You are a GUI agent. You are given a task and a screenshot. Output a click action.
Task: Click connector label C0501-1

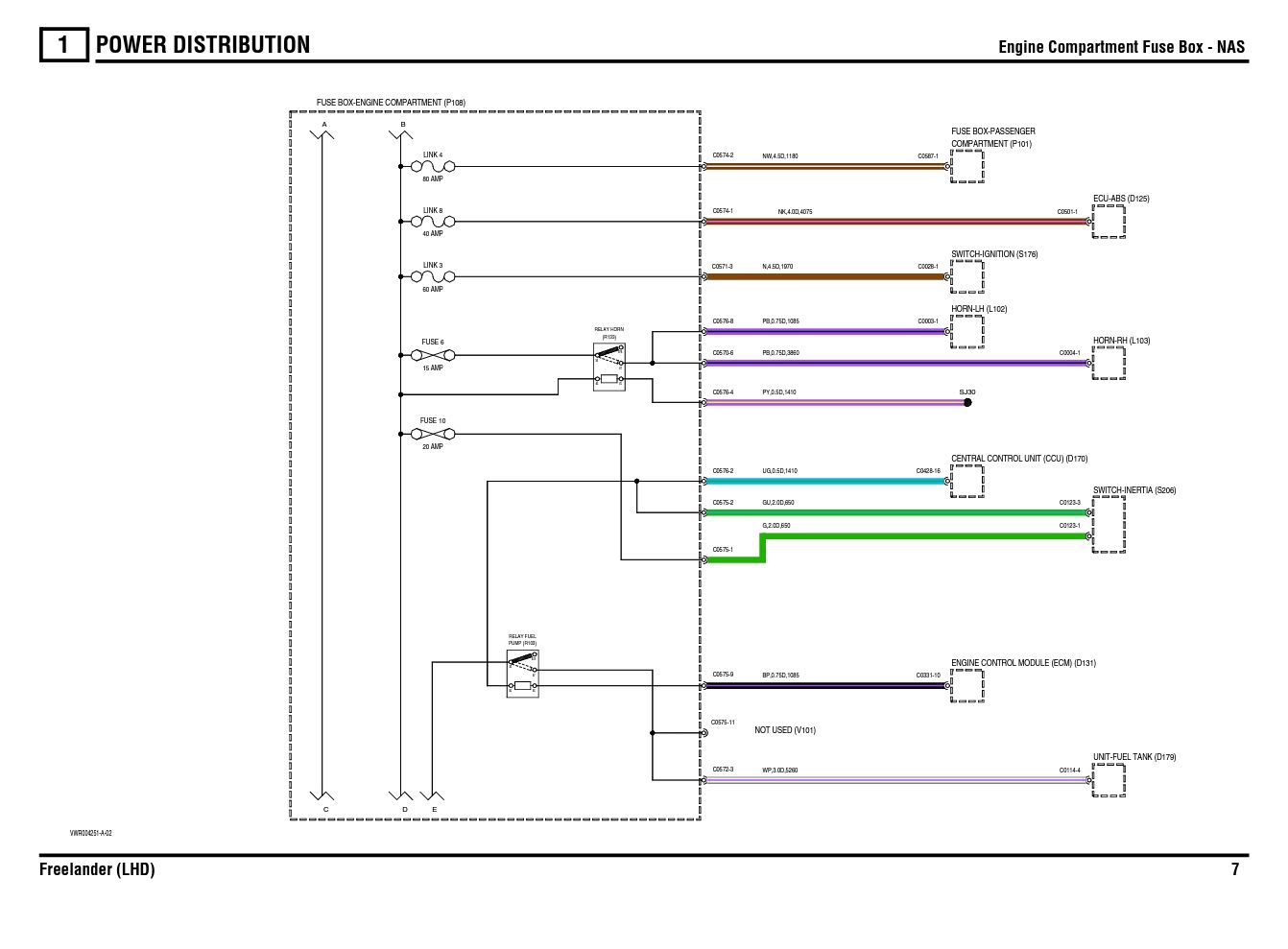(x=1067, y=212)
